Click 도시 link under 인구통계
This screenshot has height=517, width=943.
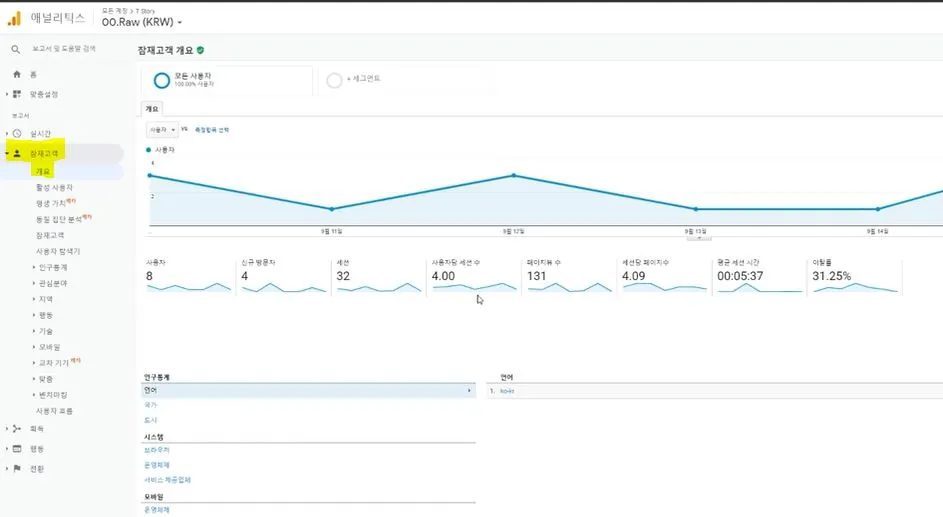tap(150, 420)
